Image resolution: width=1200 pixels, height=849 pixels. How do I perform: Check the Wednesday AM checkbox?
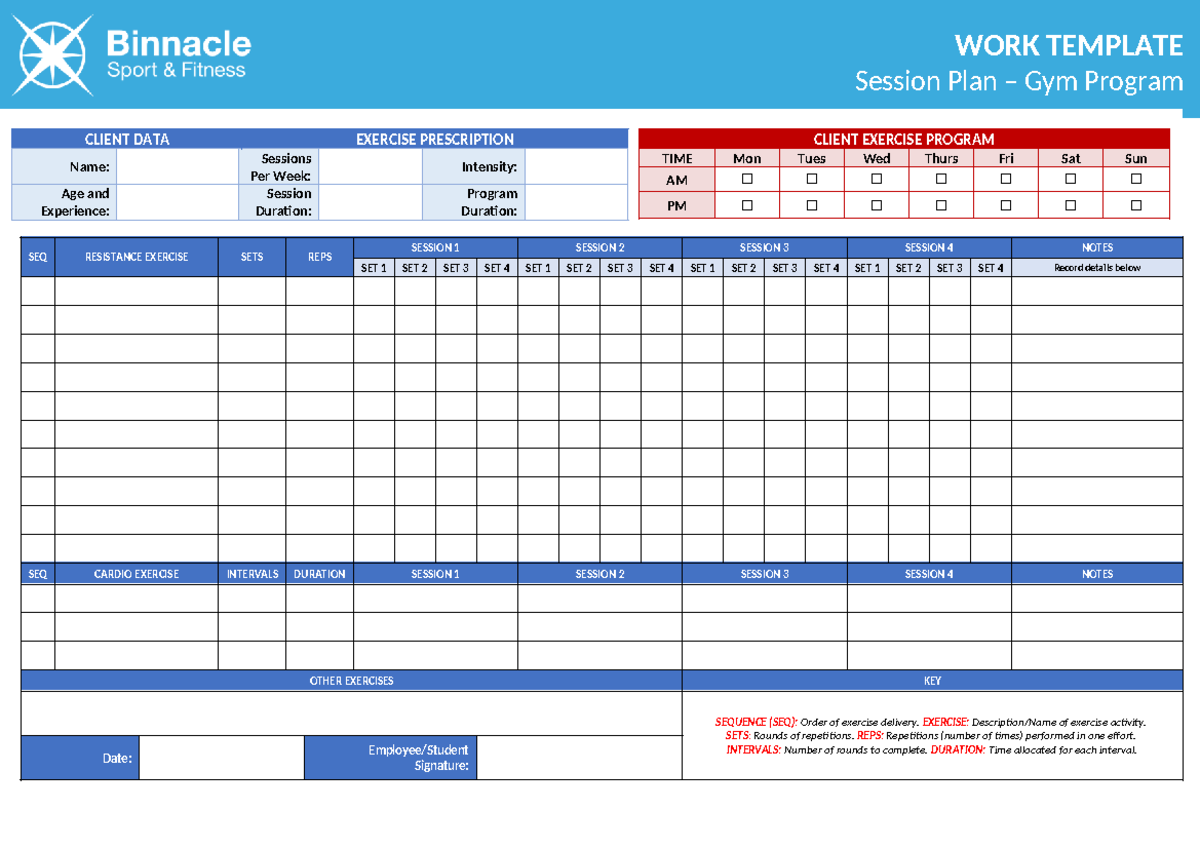point(877,179)
